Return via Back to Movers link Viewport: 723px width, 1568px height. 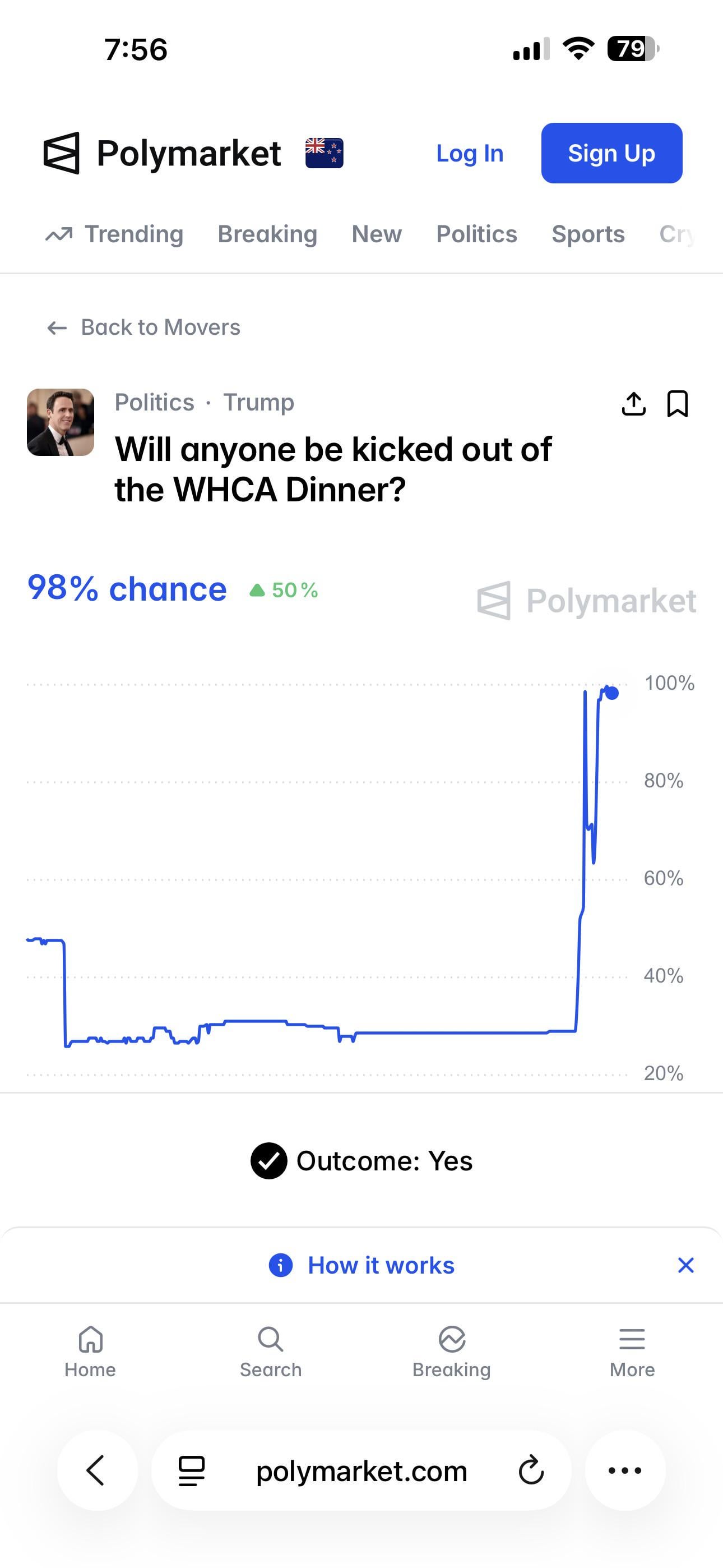click(x=143, y=328)
